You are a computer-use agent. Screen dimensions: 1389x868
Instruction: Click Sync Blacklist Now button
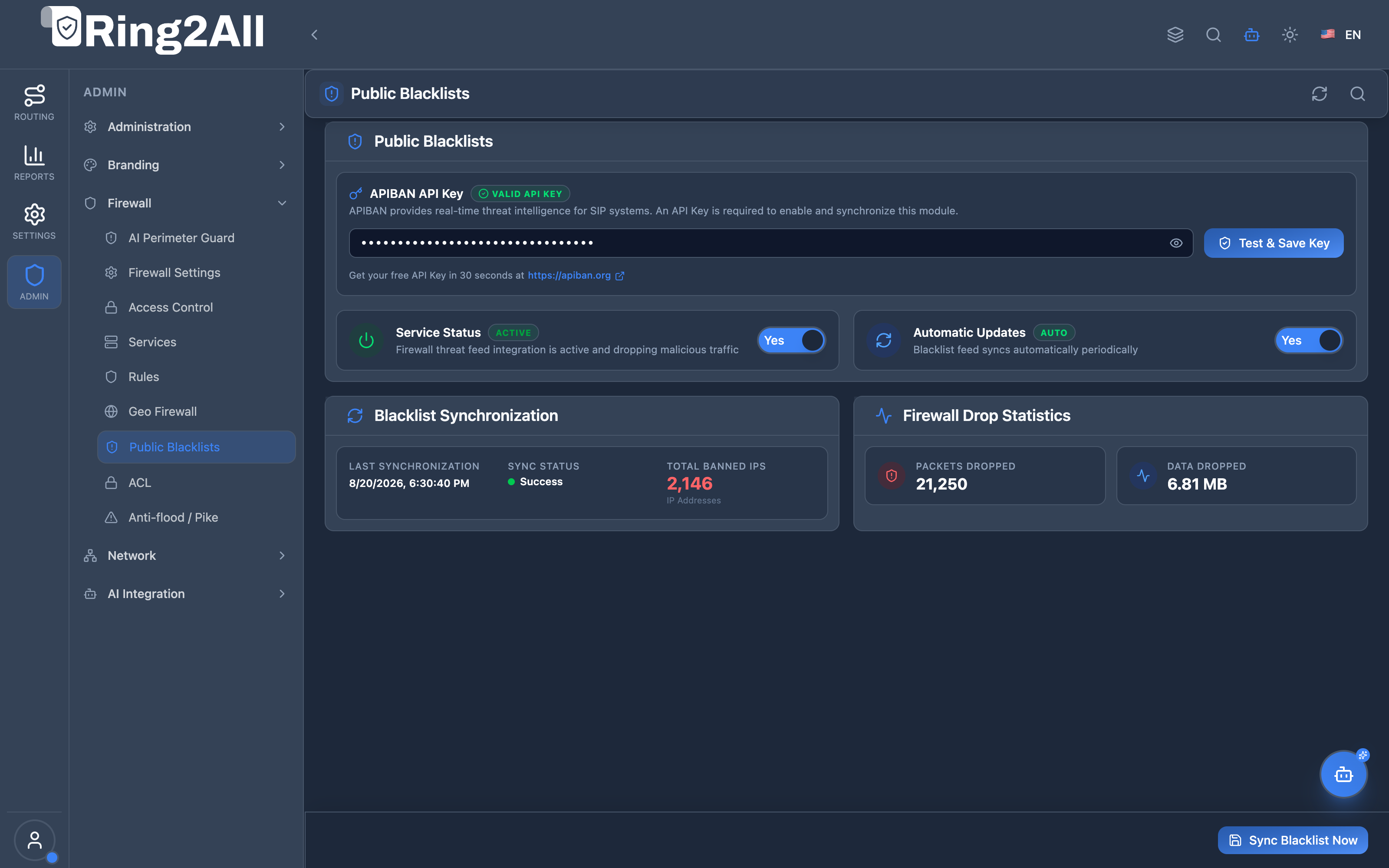pos(1293,840)
